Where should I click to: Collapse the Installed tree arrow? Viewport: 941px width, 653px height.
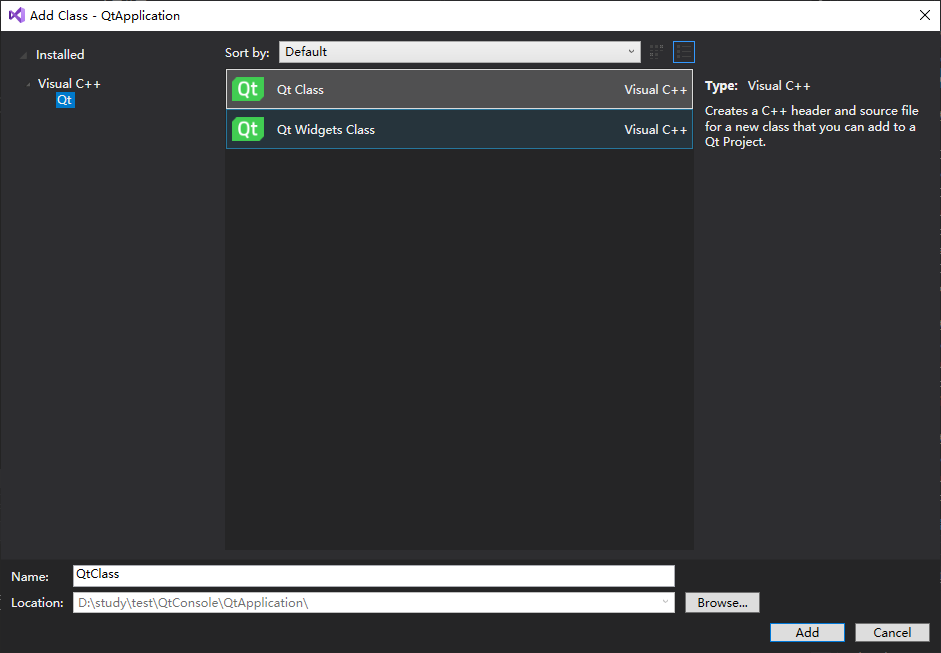pyautogui.click(x=24, y=55)
